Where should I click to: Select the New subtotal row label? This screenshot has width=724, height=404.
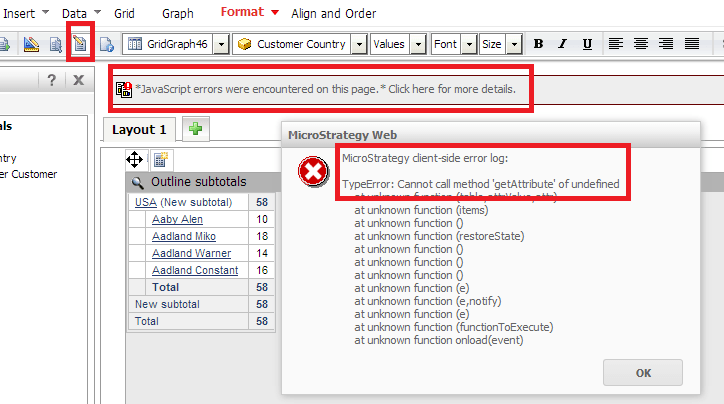[x=167, y=304]
